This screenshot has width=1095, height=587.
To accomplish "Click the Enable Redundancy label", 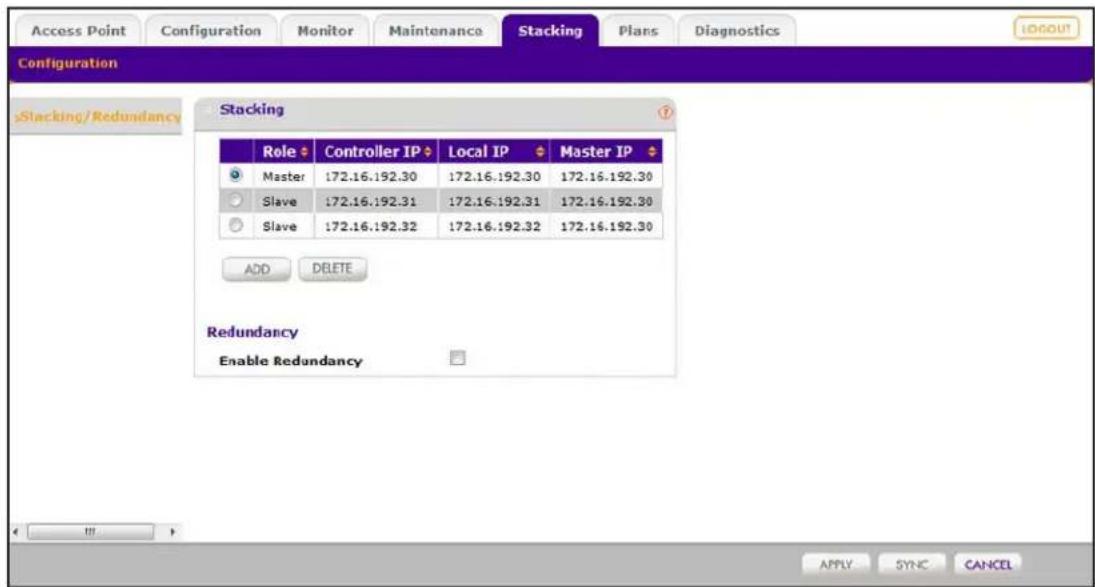I will tap(291, 361).
